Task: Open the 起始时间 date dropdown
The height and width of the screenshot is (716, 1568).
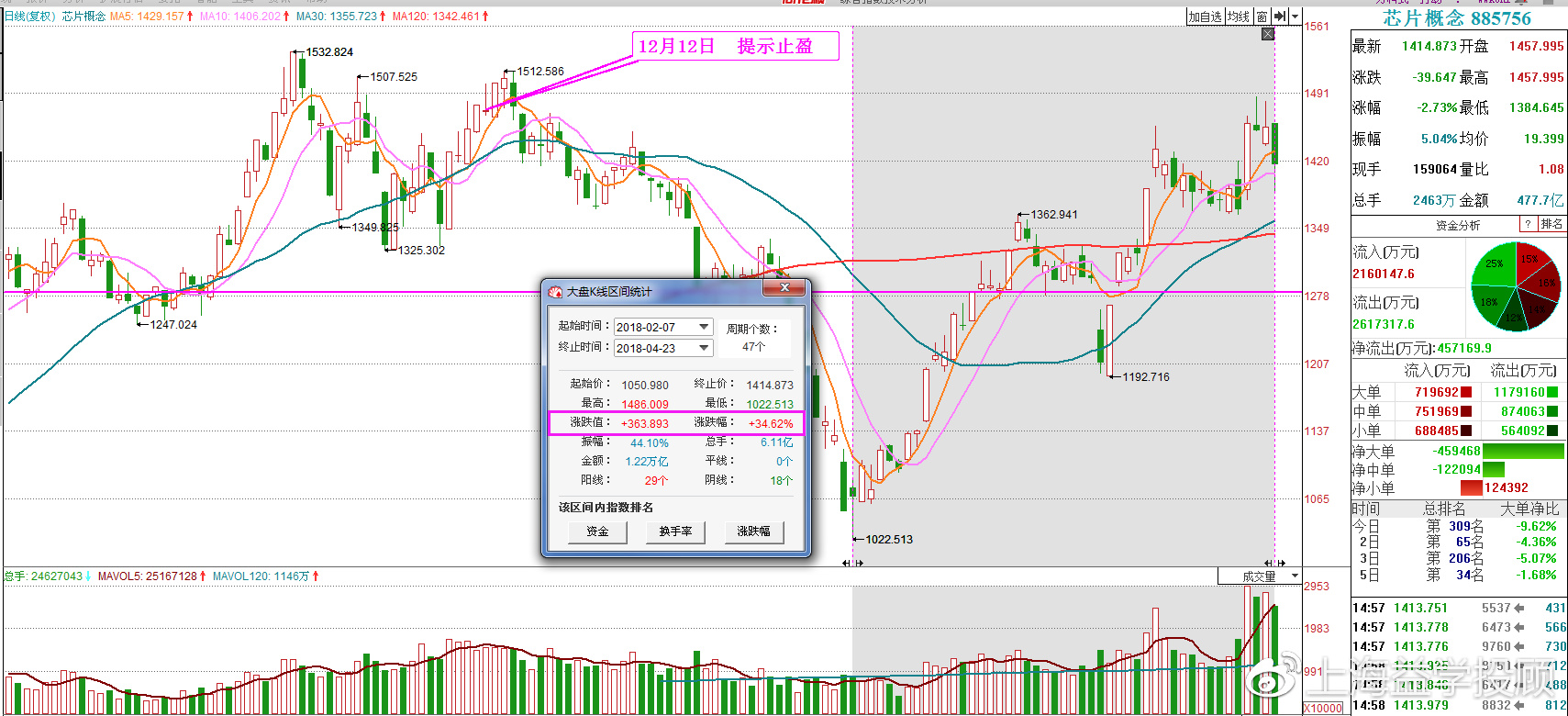Action: (704, 327)
